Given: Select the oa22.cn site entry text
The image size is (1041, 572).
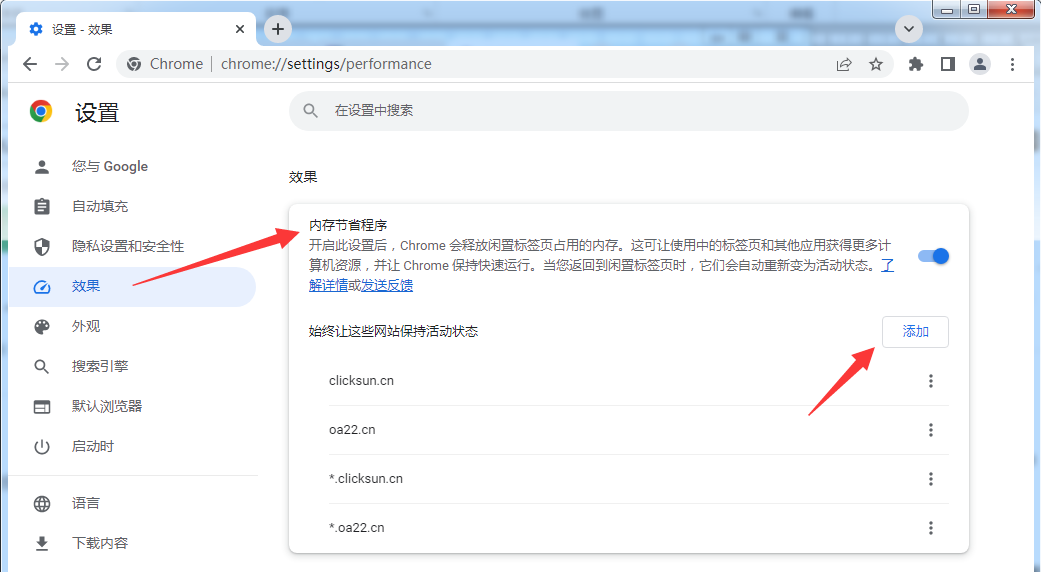Looking at the screenshot, I should [x=352, y=430].
